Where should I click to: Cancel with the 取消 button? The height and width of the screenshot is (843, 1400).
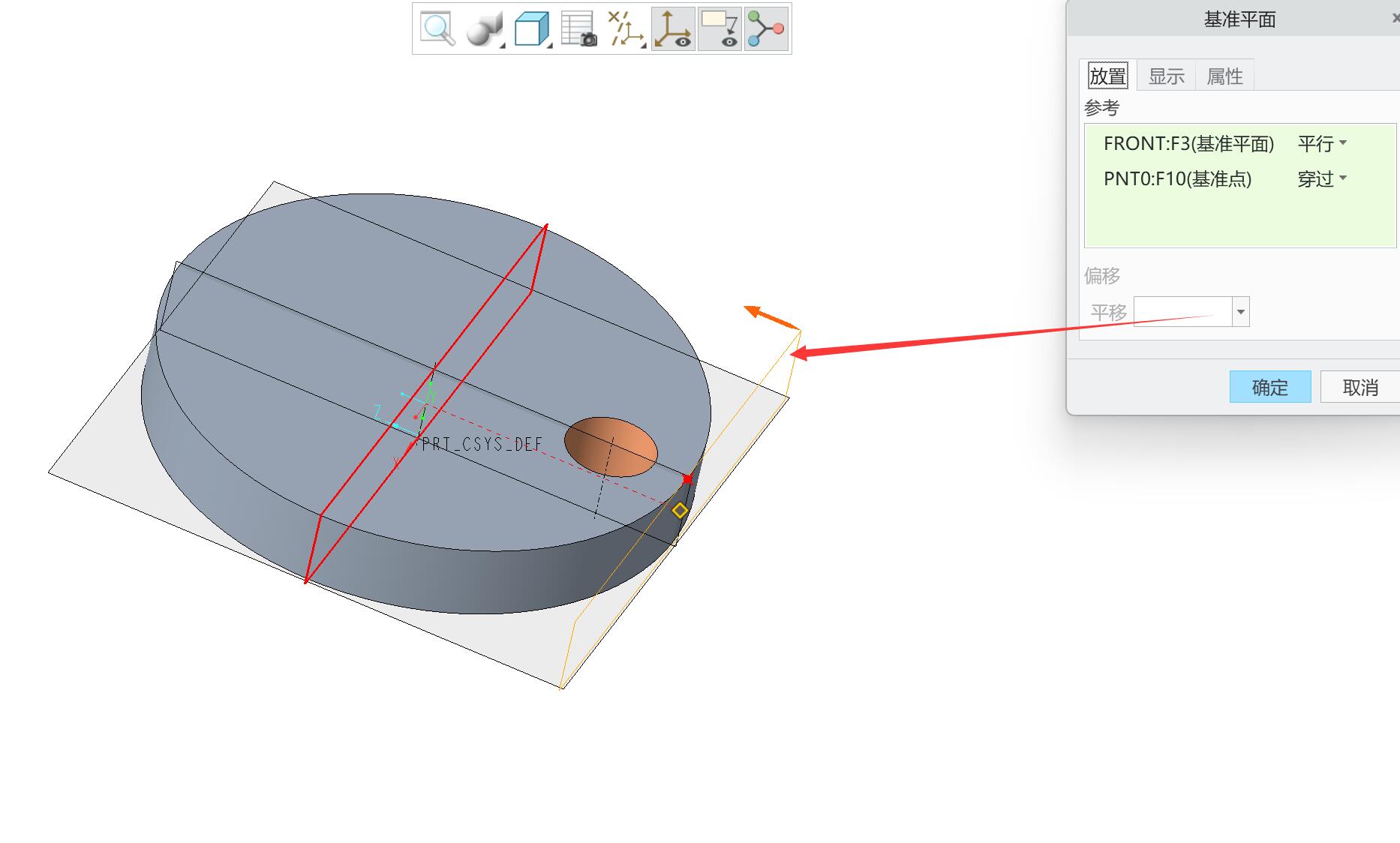pyautogui.click(x=1360, y=387)
